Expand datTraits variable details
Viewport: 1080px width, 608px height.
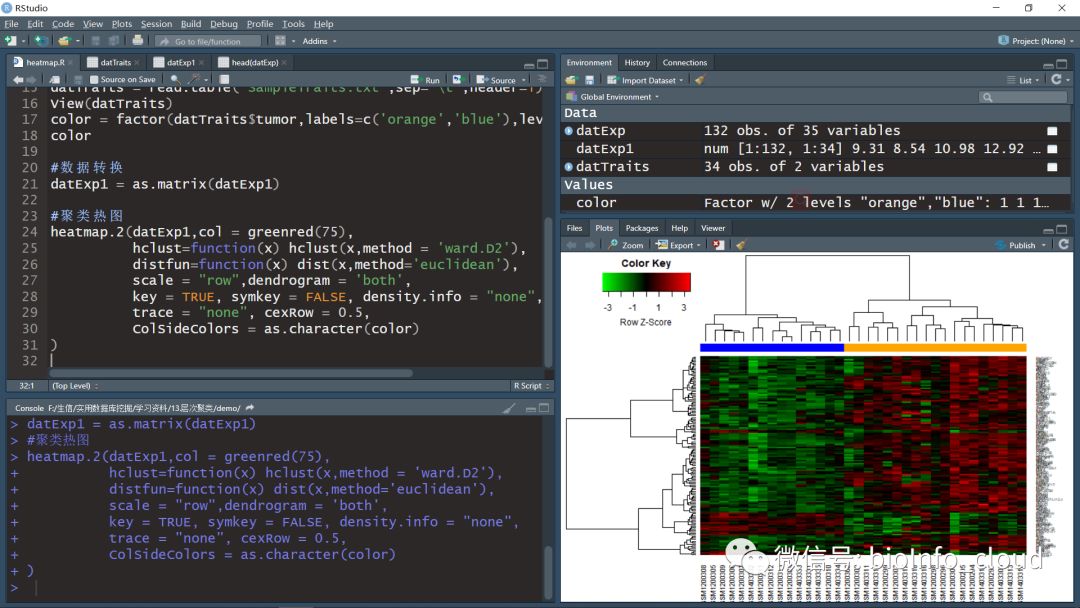coord(569,167)
